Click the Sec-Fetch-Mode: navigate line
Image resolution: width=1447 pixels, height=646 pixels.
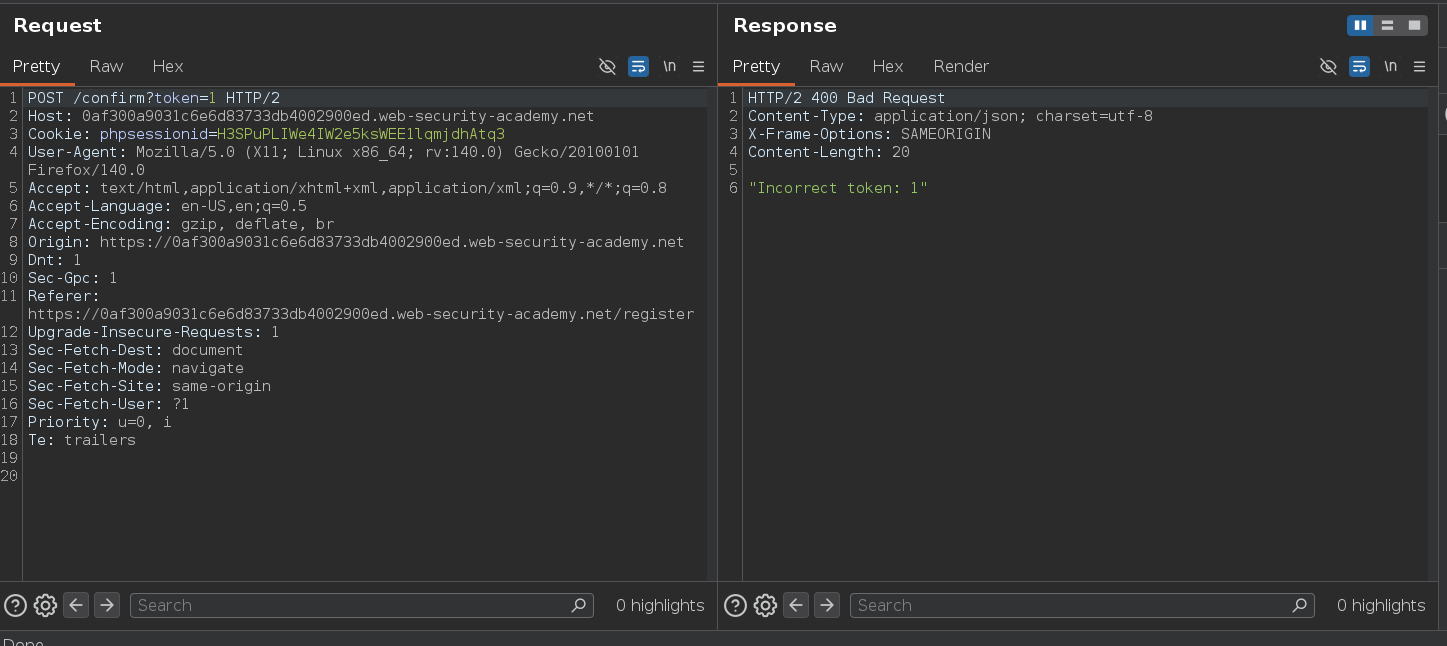point(136,368)
